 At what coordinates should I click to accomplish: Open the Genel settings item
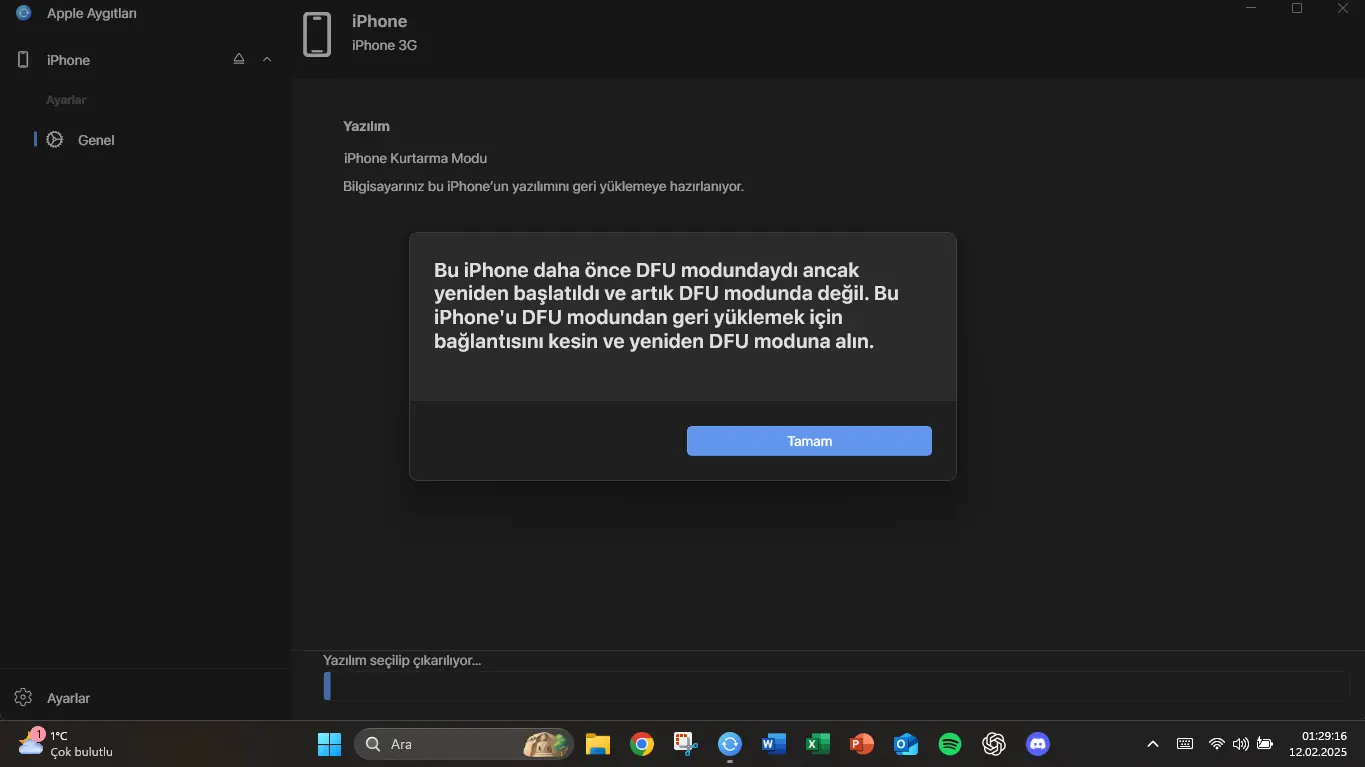click(x=96, y=140)
